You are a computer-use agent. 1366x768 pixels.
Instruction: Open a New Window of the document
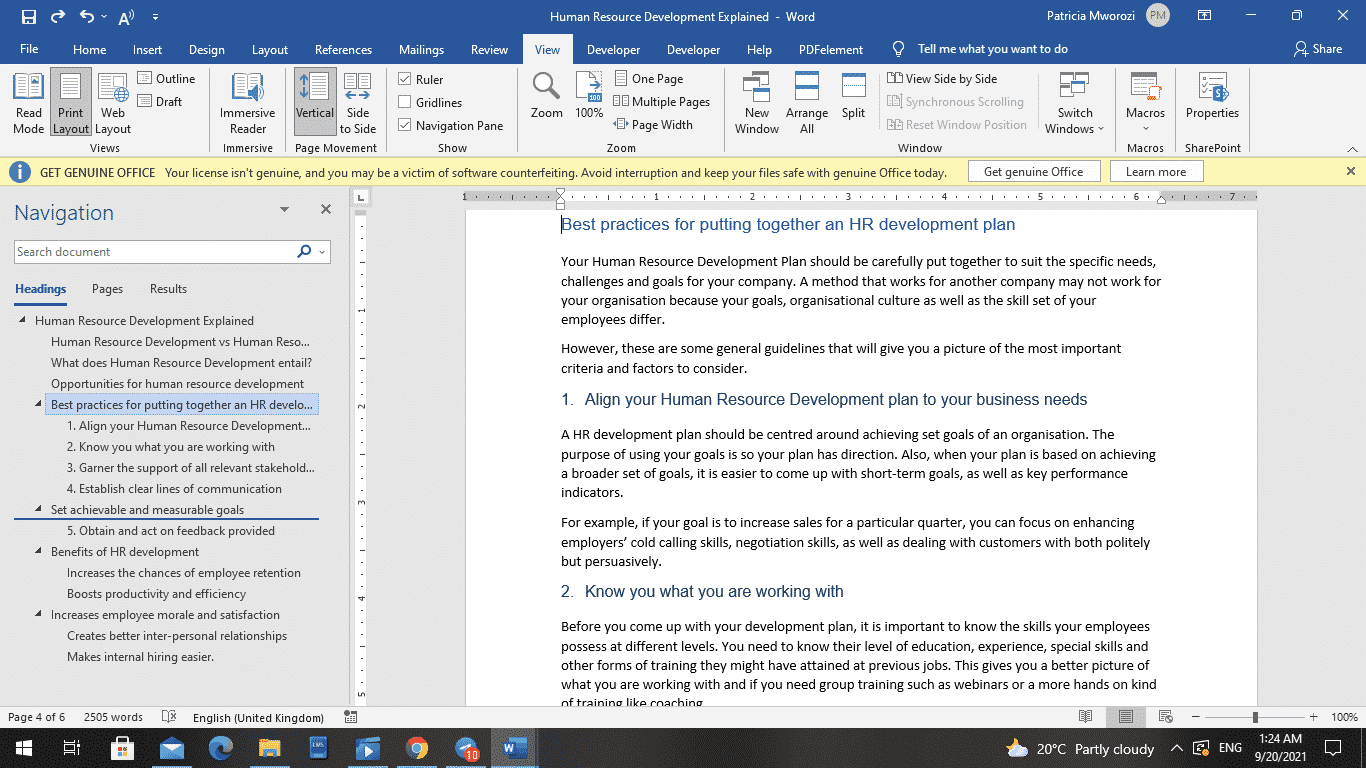[x=757, y=101]
